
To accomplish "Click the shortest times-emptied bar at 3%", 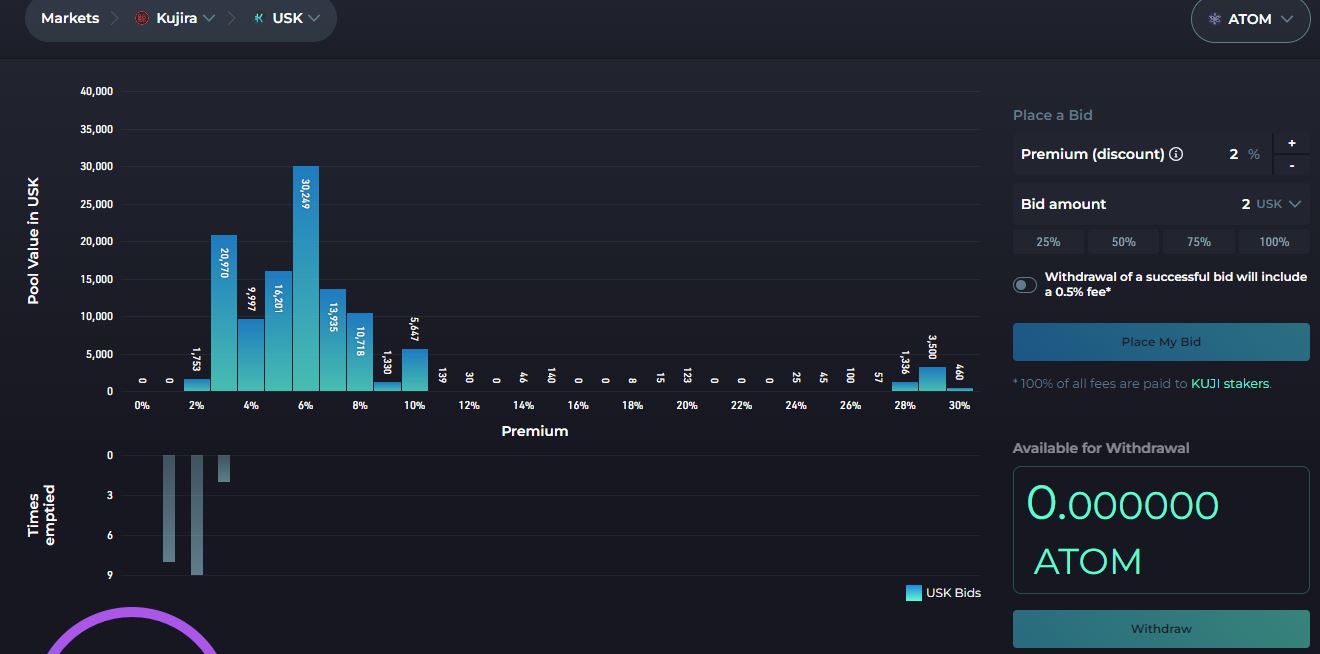I will click(224, 468).
